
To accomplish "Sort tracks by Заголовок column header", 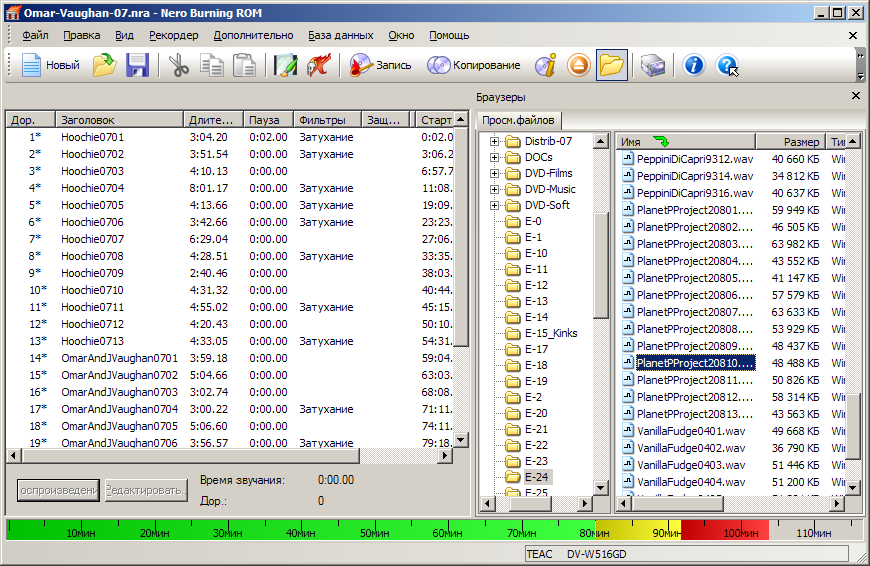I will 119,119.
